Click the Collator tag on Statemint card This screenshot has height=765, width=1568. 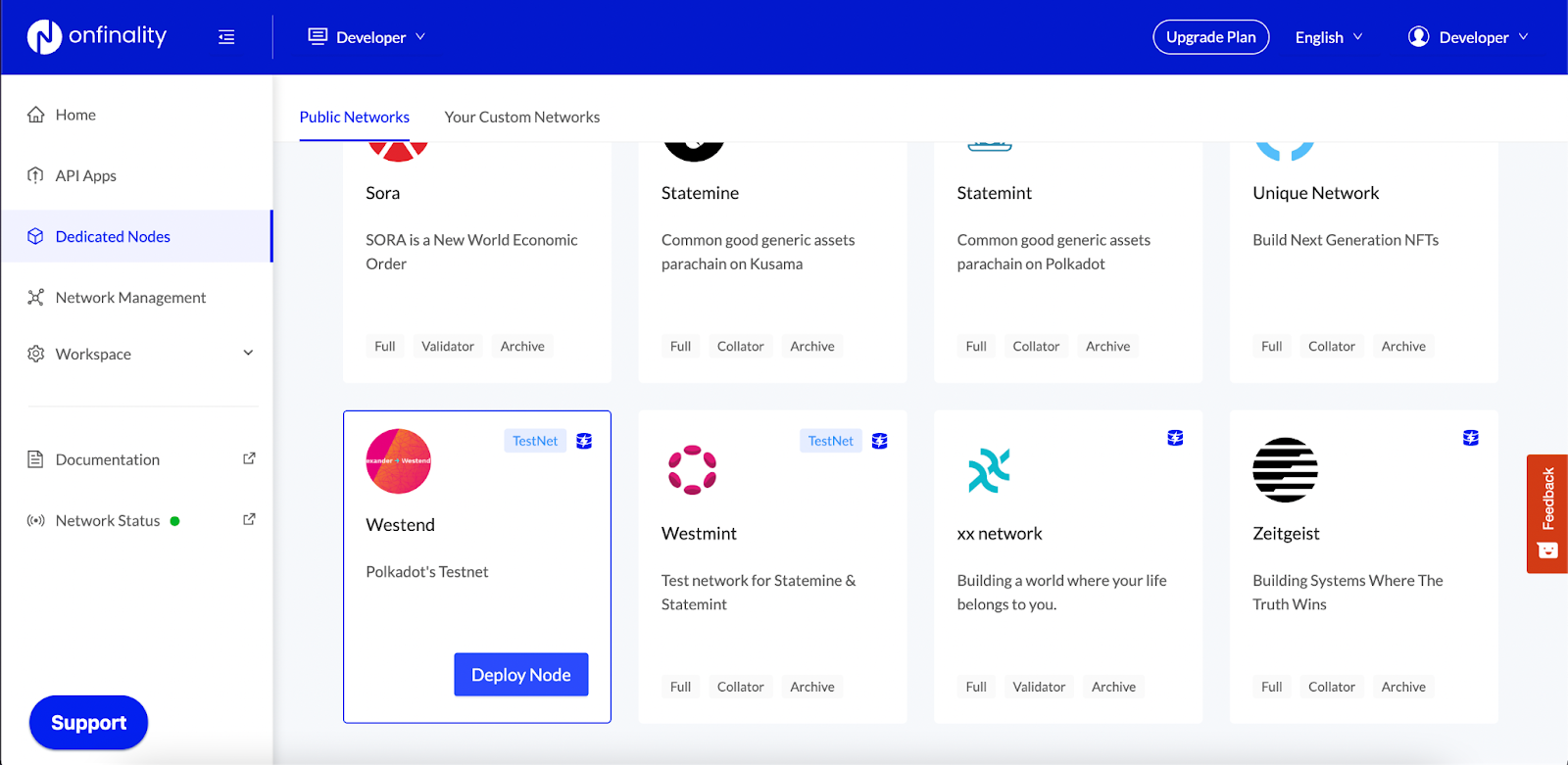(1036, 346)
